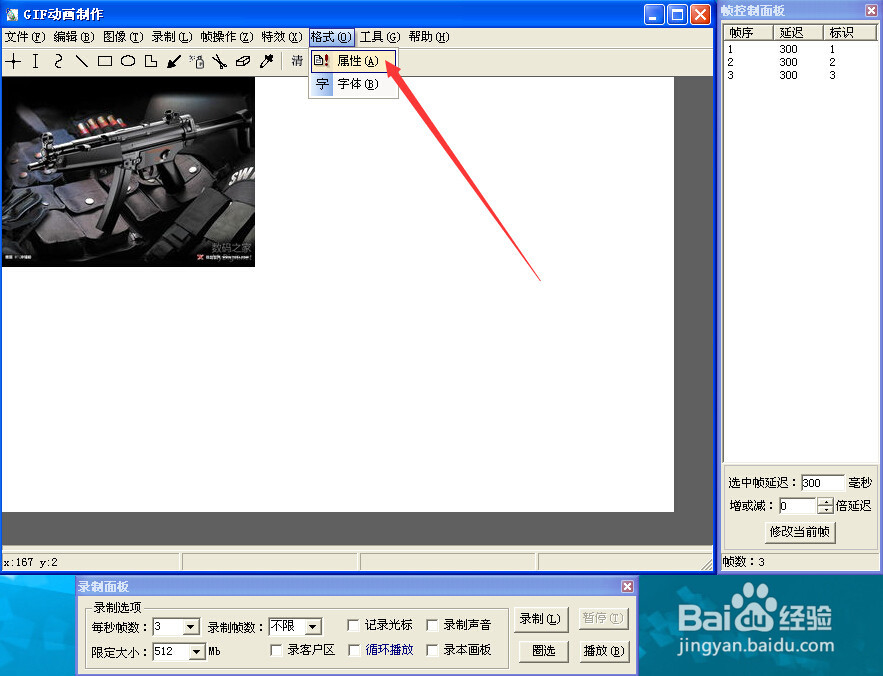The height and width of the screenshot is (676, 883).
Task: Choose 属性(A) from the 格式 menu
Action: coord(354,61)
